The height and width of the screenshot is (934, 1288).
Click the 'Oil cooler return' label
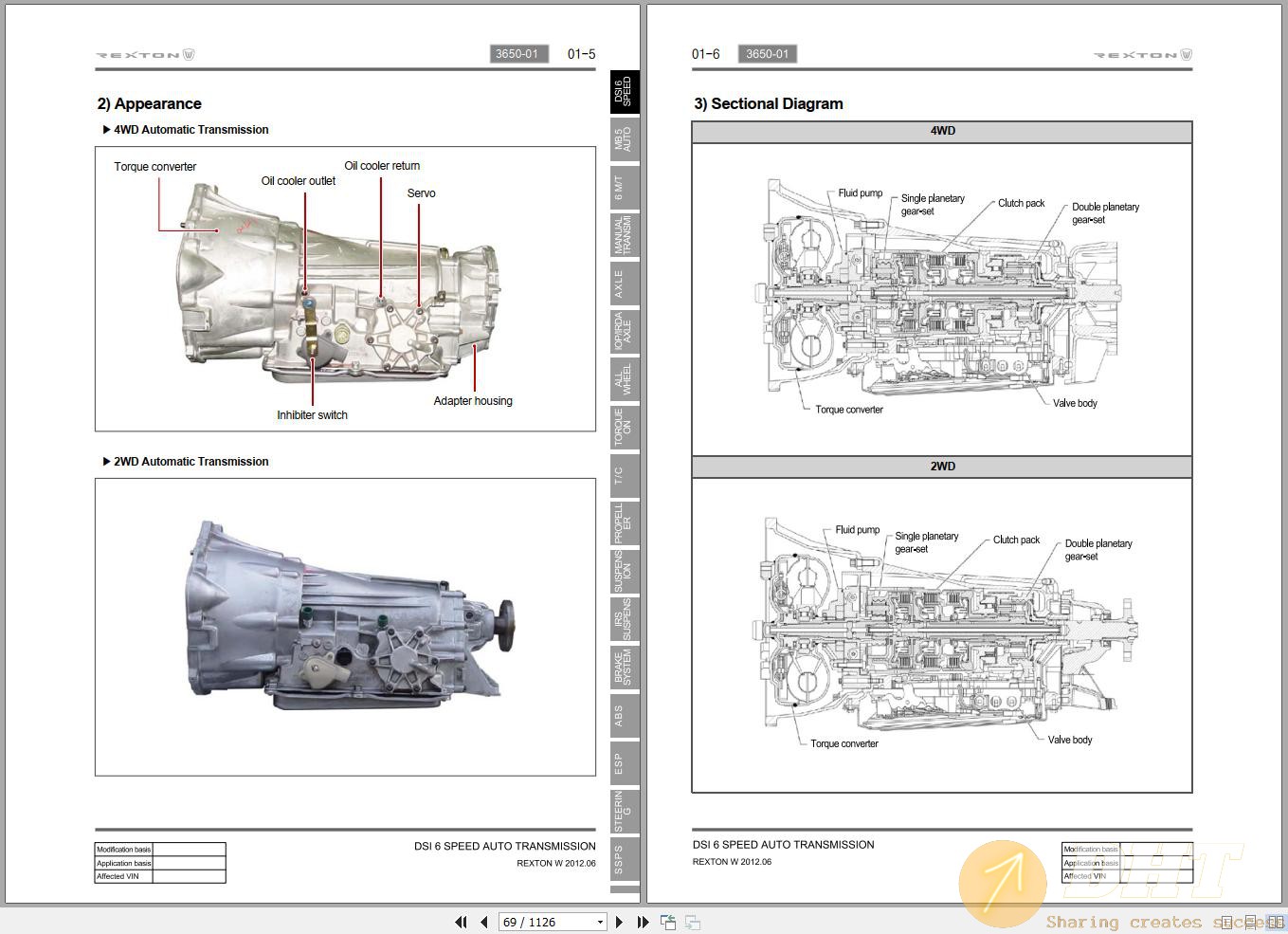click(x=382, y=166)
